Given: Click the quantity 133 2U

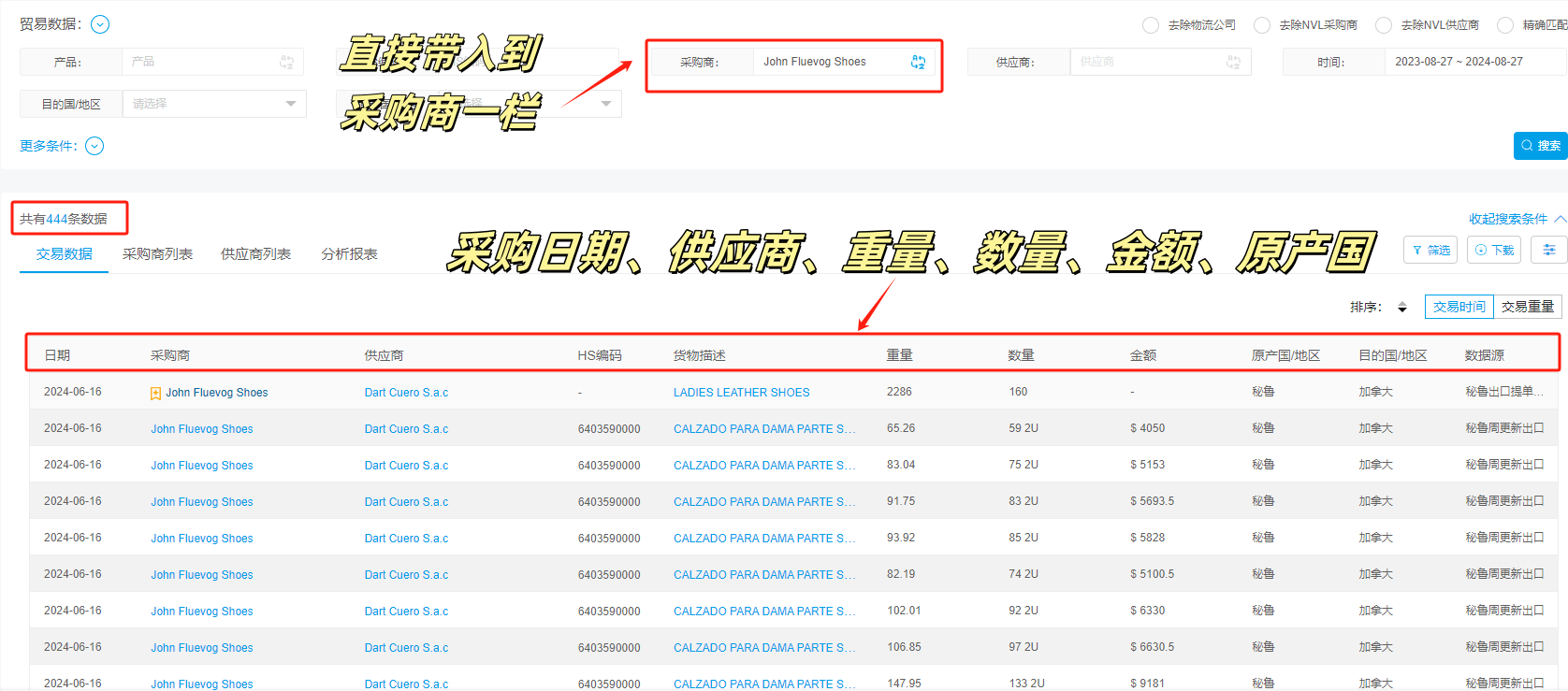Looking at the screenshot, I should coord(1027,684).
